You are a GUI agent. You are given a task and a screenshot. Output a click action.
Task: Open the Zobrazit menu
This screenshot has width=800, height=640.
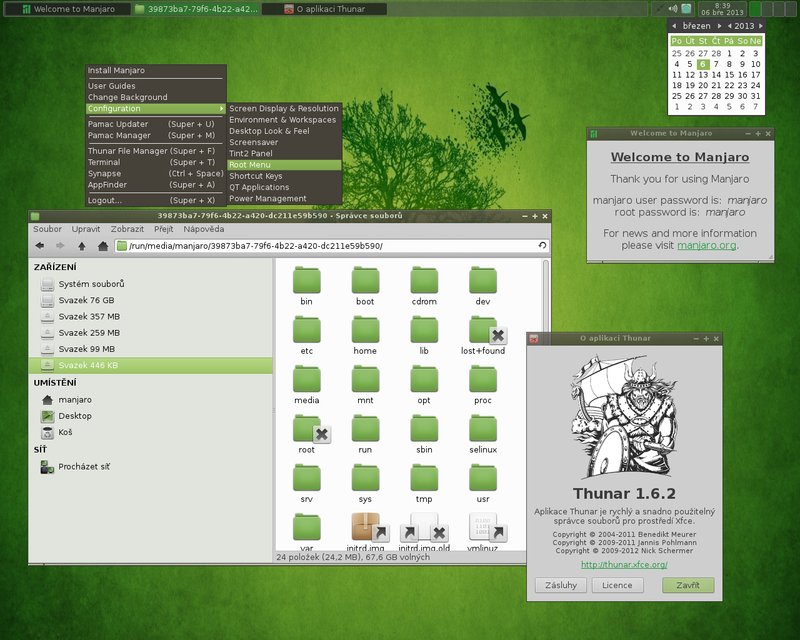pos(127,229)
